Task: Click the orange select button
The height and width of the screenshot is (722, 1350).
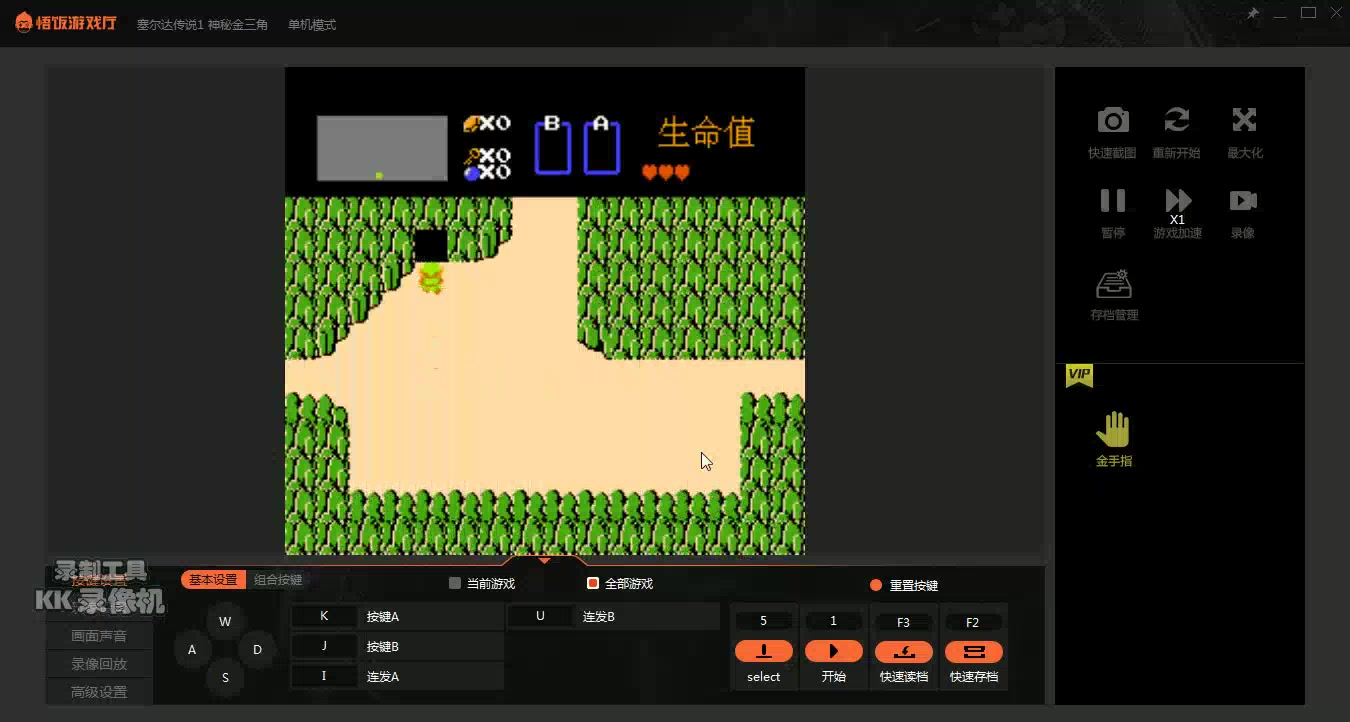Action: click(764, 651)
